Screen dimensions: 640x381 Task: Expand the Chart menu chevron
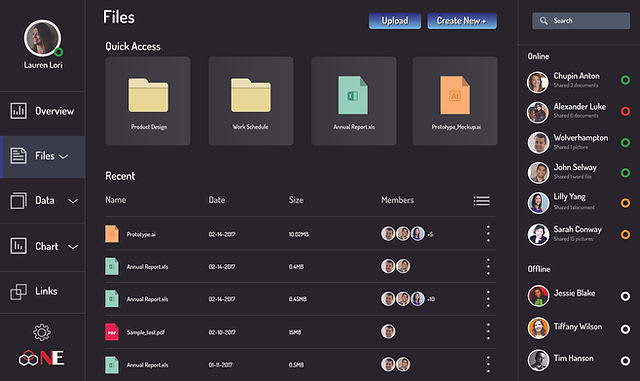73,247
